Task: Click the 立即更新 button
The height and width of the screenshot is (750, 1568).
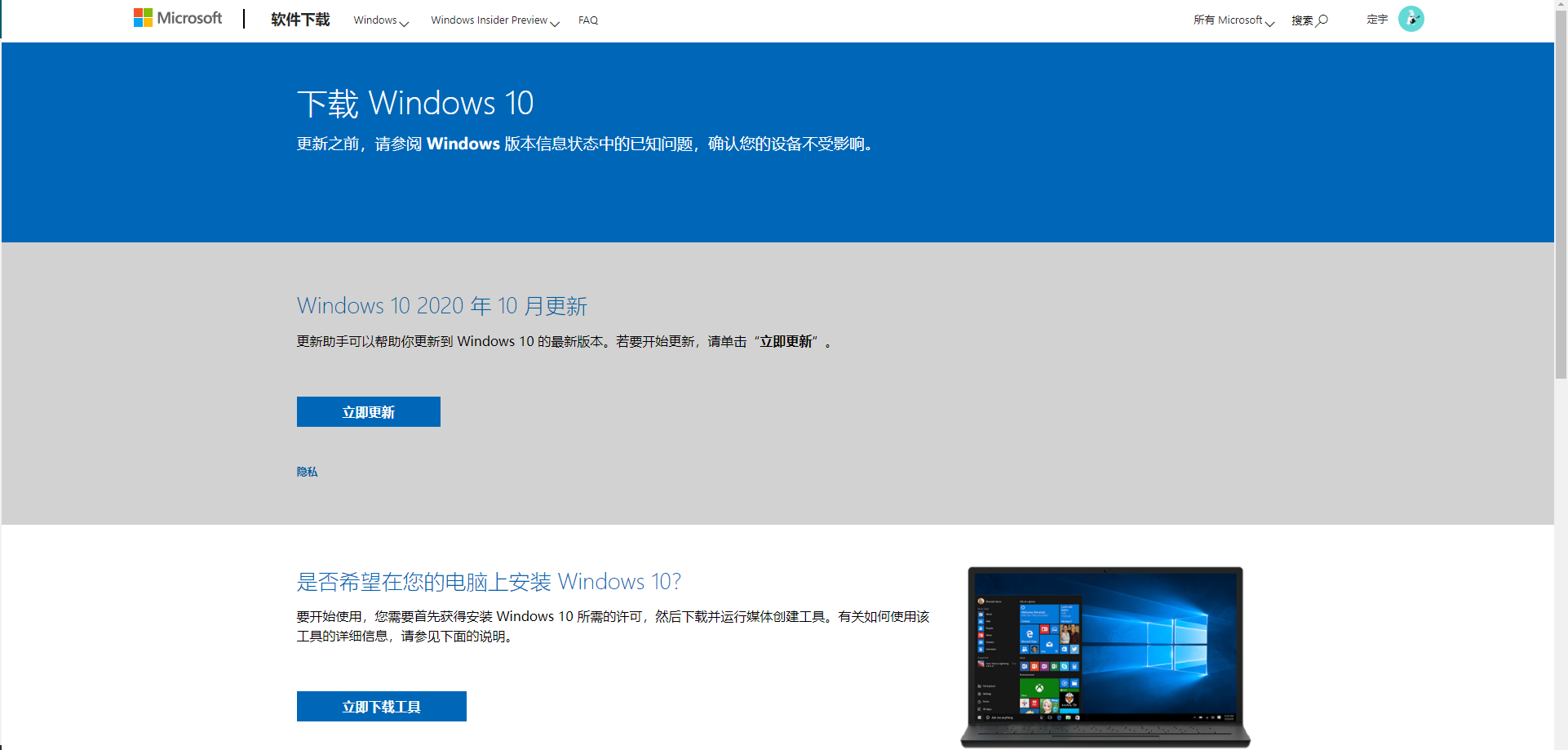Action: click(x=368, y=411)
